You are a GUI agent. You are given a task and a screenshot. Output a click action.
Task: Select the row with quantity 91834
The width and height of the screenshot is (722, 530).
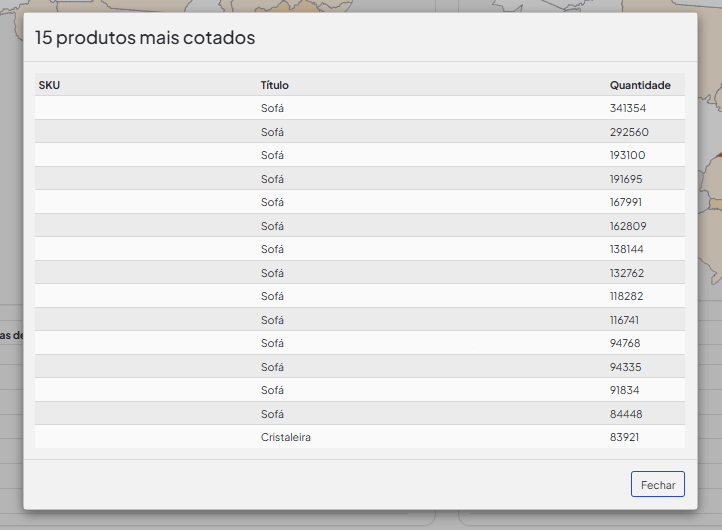pyautogui.click(x=360, y=390)
